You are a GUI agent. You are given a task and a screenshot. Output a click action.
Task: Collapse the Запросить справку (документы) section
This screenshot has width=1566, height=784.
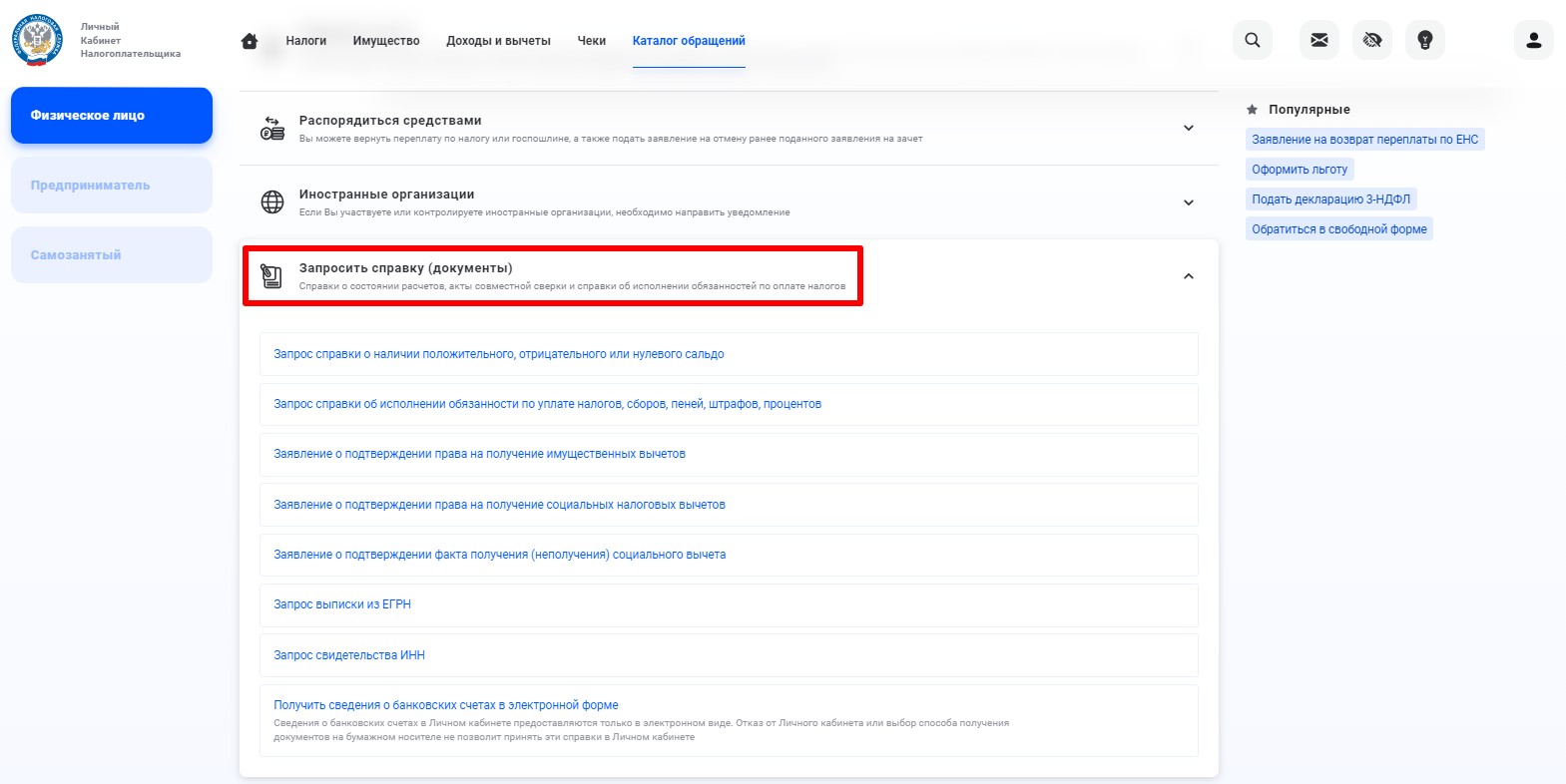(1188, 276)
